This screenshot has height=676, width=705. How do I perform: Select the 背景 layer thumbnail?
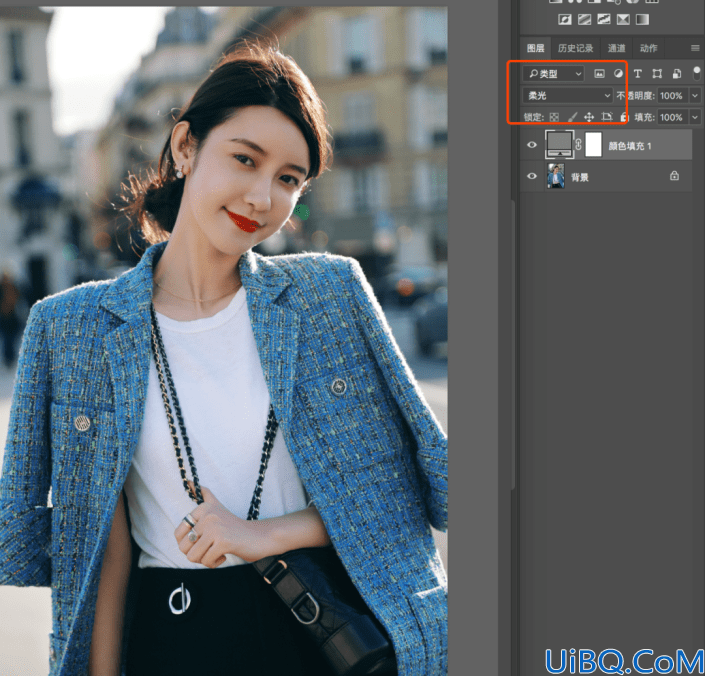[x=556, y=176]
